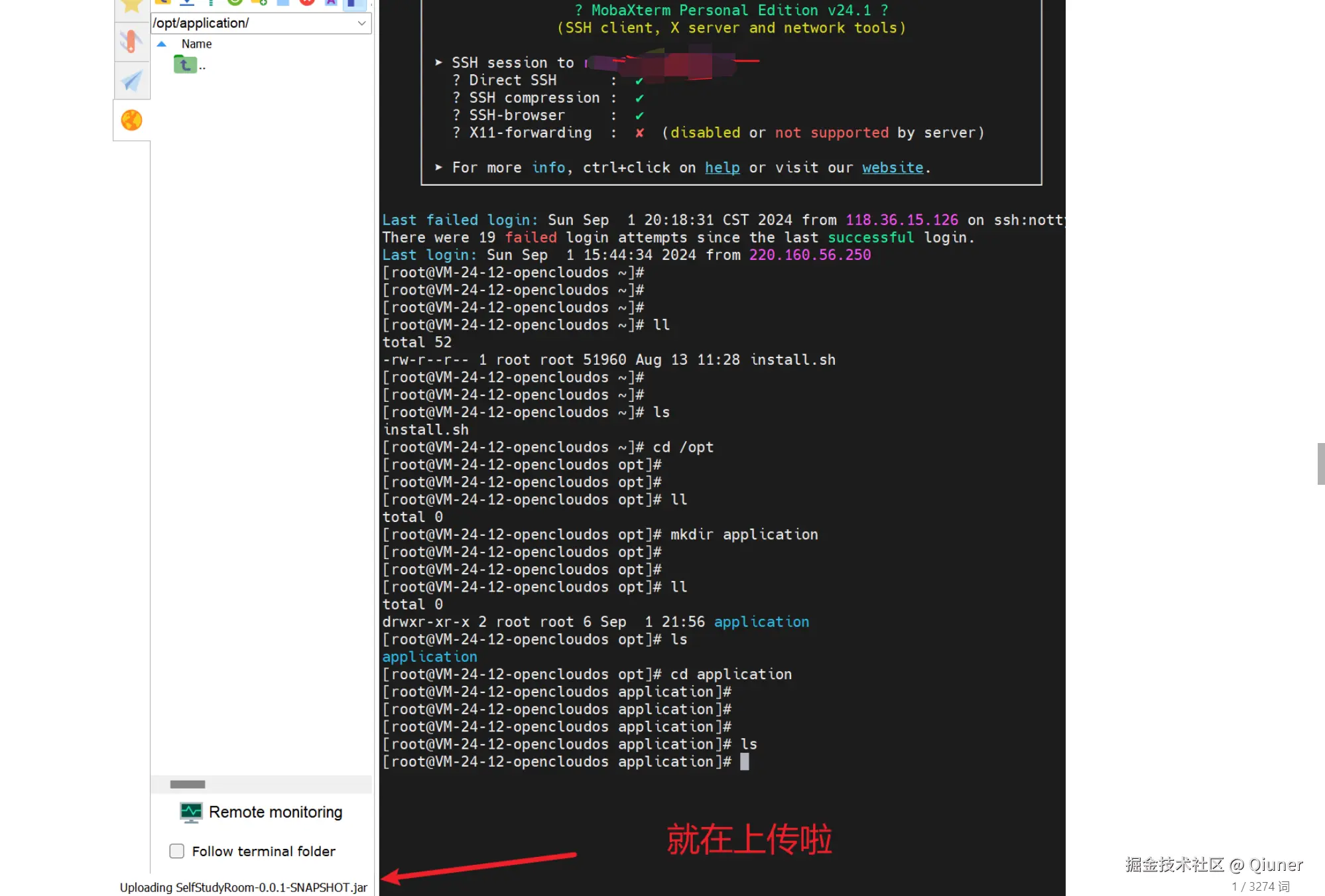Click the website link in the terminal banner

tap(892, 167)
